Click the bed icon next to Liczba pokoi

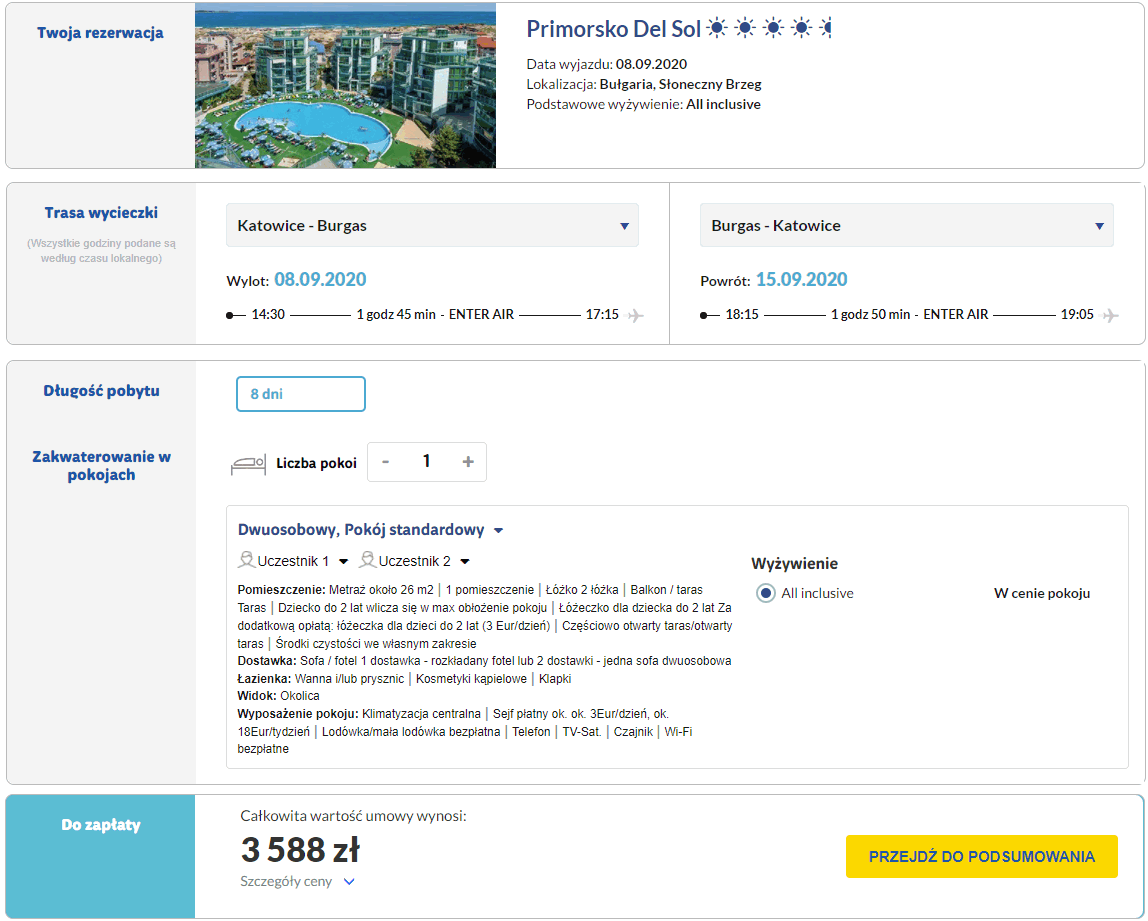coord(248,464)
